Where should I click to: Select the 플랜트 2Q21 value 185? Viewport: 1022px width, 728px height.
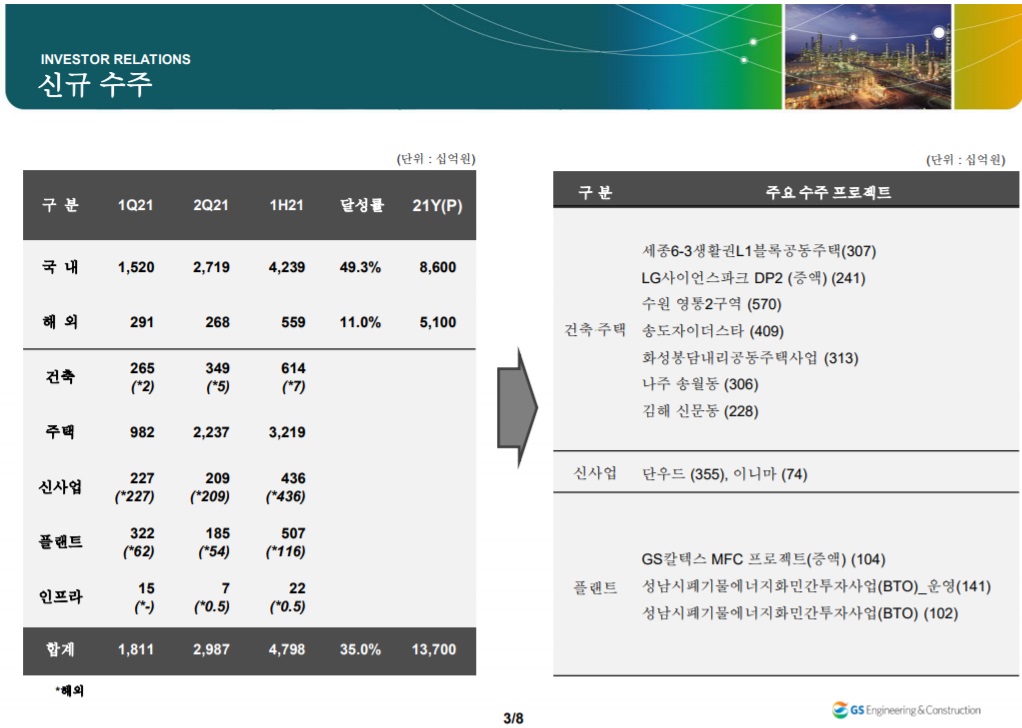tap(218, 533)
